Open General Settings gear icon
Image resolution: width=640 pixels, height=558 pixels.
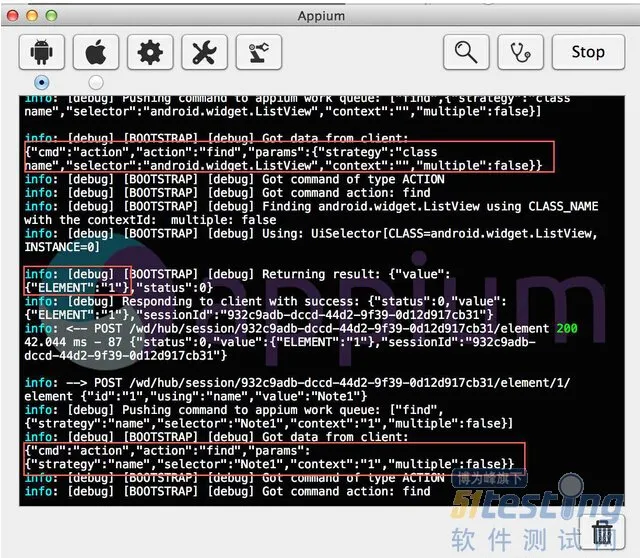(150, 52)
